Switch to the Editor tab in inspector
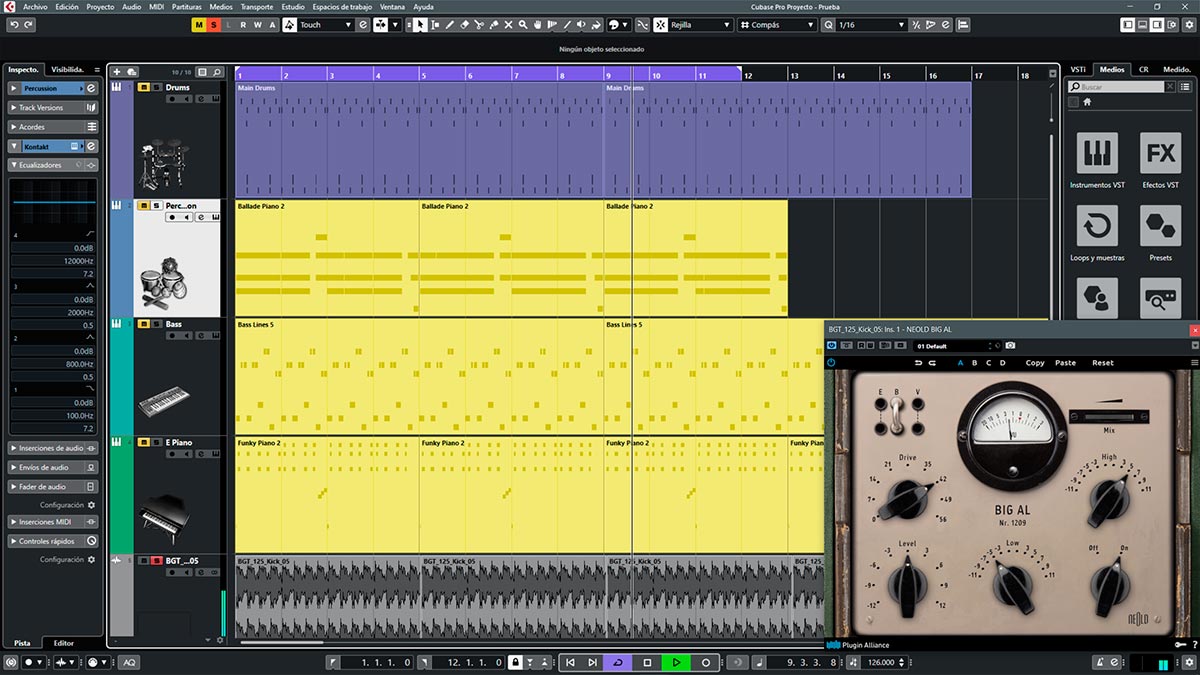Image resolution: width=1200 pixels, height=675 pixels. tap(63, 643)
